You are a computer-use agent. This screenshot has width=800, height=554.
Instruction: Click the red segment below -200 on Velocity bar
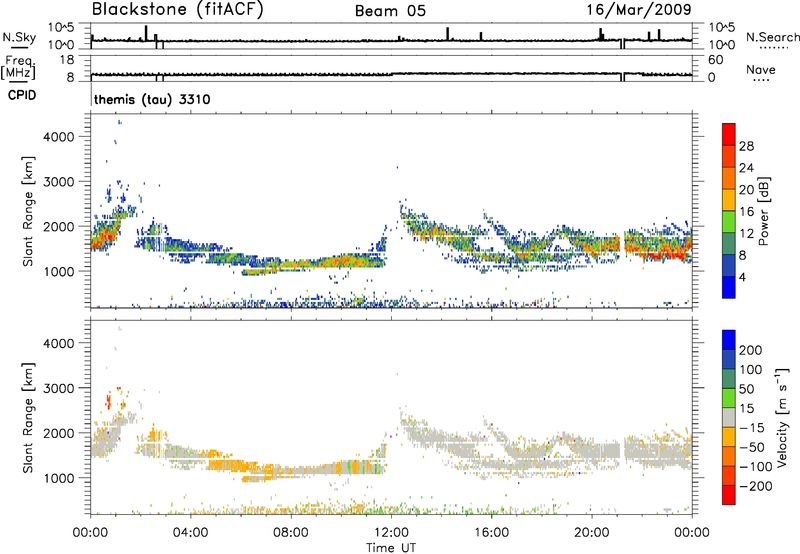click(729, 495)
